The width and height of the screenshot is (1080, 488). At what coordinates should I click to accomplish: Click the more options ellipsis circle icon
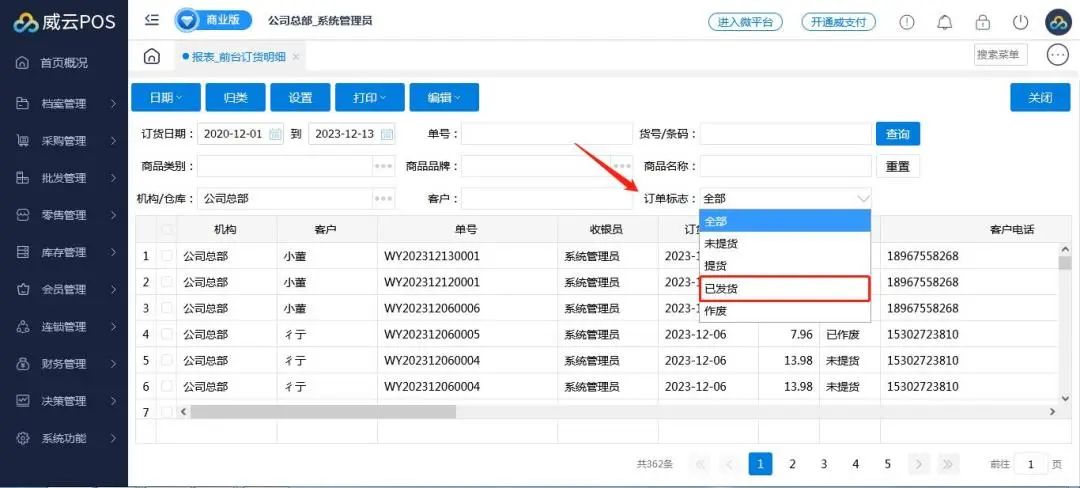pos(1057,55)
